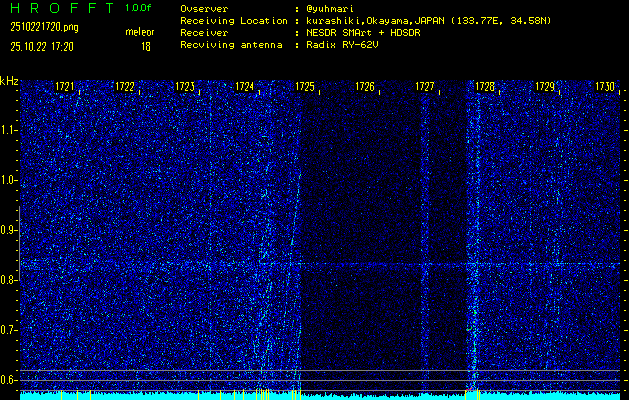Click the filename 2510221720.png
The width and height of the screenshot is (629, 400).
(44, 27)
